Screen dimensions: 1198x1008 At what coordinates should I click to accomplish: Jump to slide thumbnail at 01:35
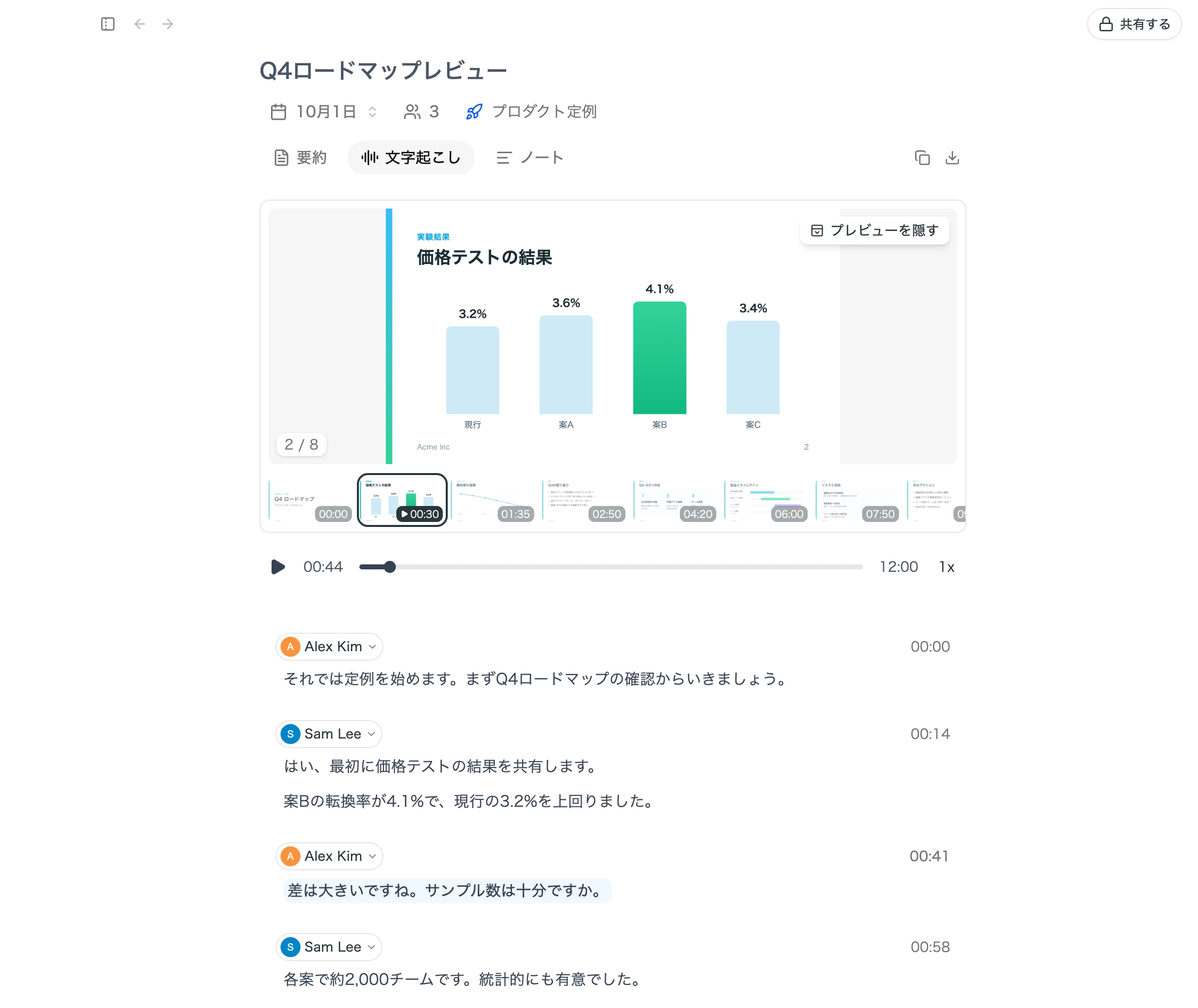493,501
